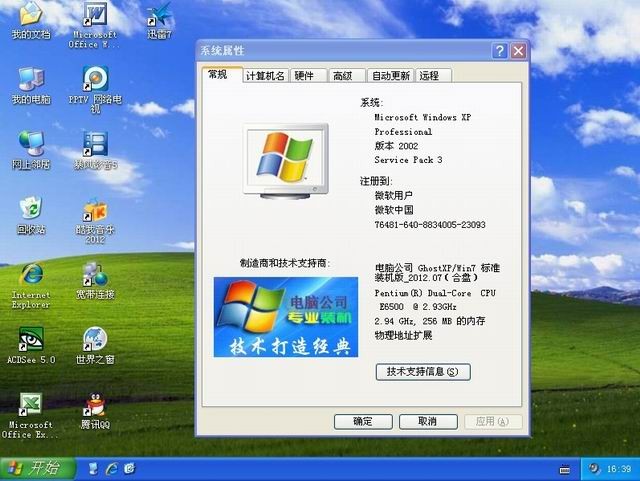Click the 取消 cancel button

tap(428, 421)
